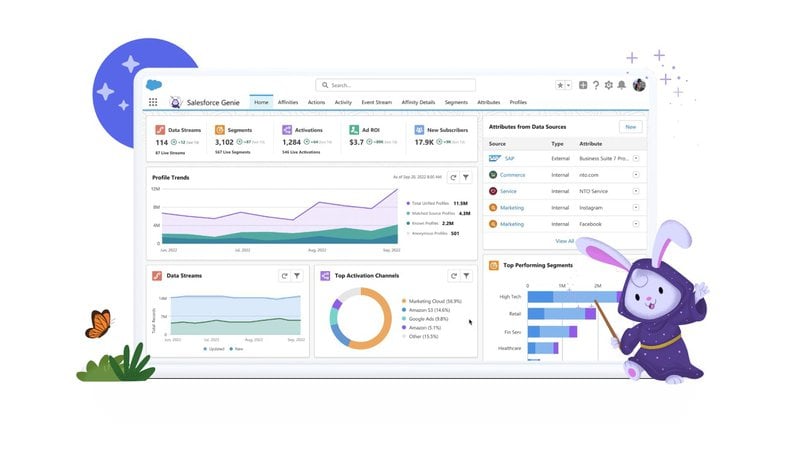Click View All under attributes table
Image resolution: width=800 pixels, height=450 pixels.
point(564,241)
